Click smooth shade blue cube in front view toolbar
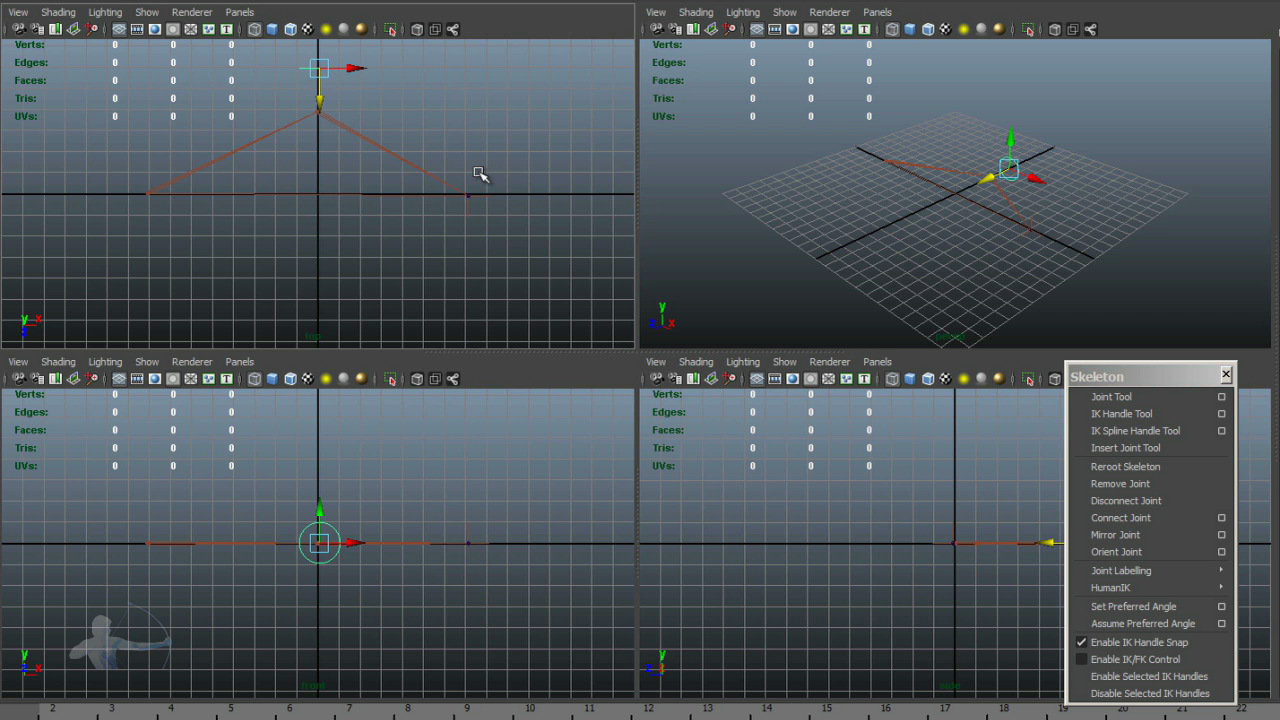The height and width of the screenshot is (720, 1280). [272, 379]
